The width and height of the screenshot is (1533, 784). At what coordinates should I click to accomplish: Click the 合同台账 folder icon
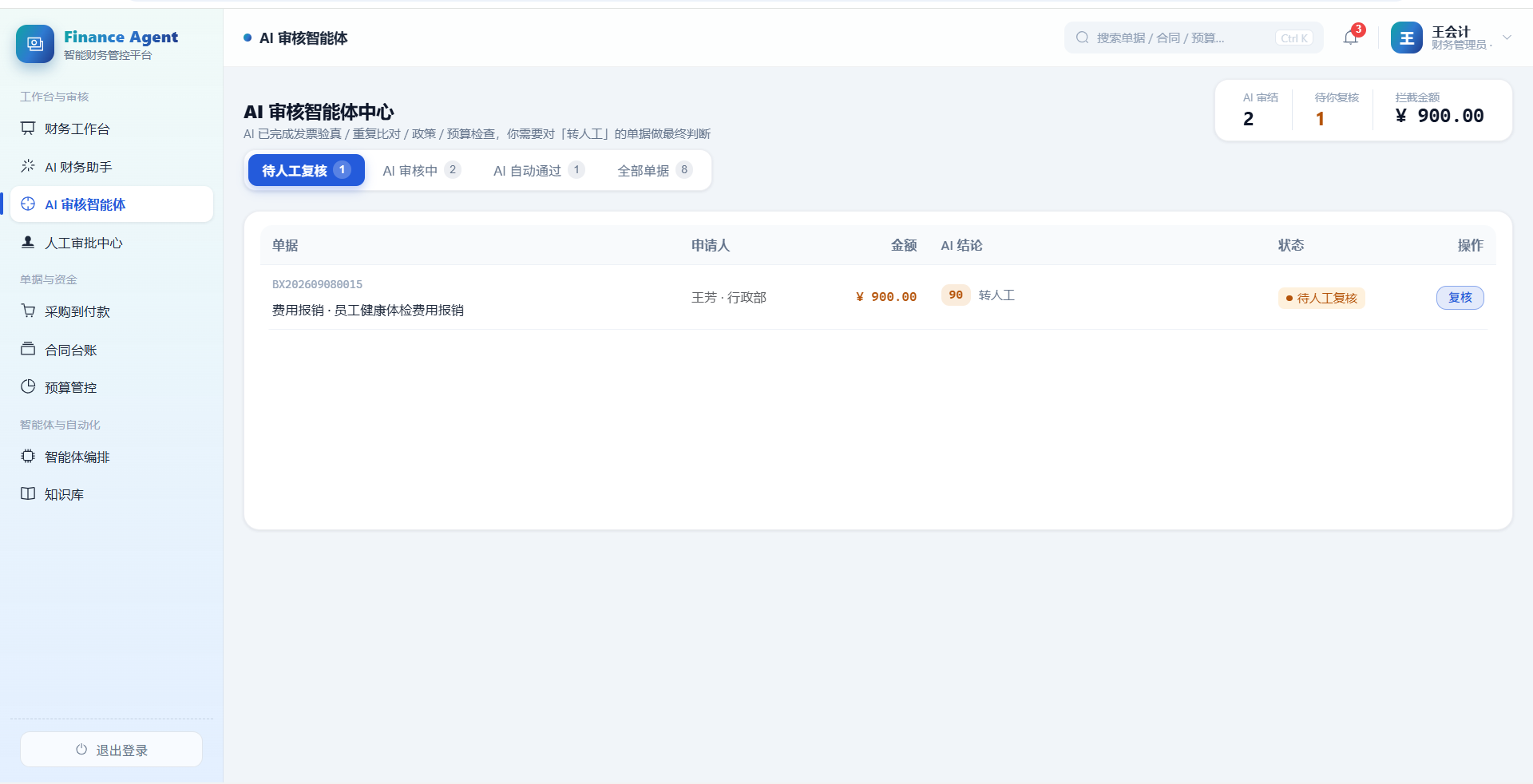[28, 349]
